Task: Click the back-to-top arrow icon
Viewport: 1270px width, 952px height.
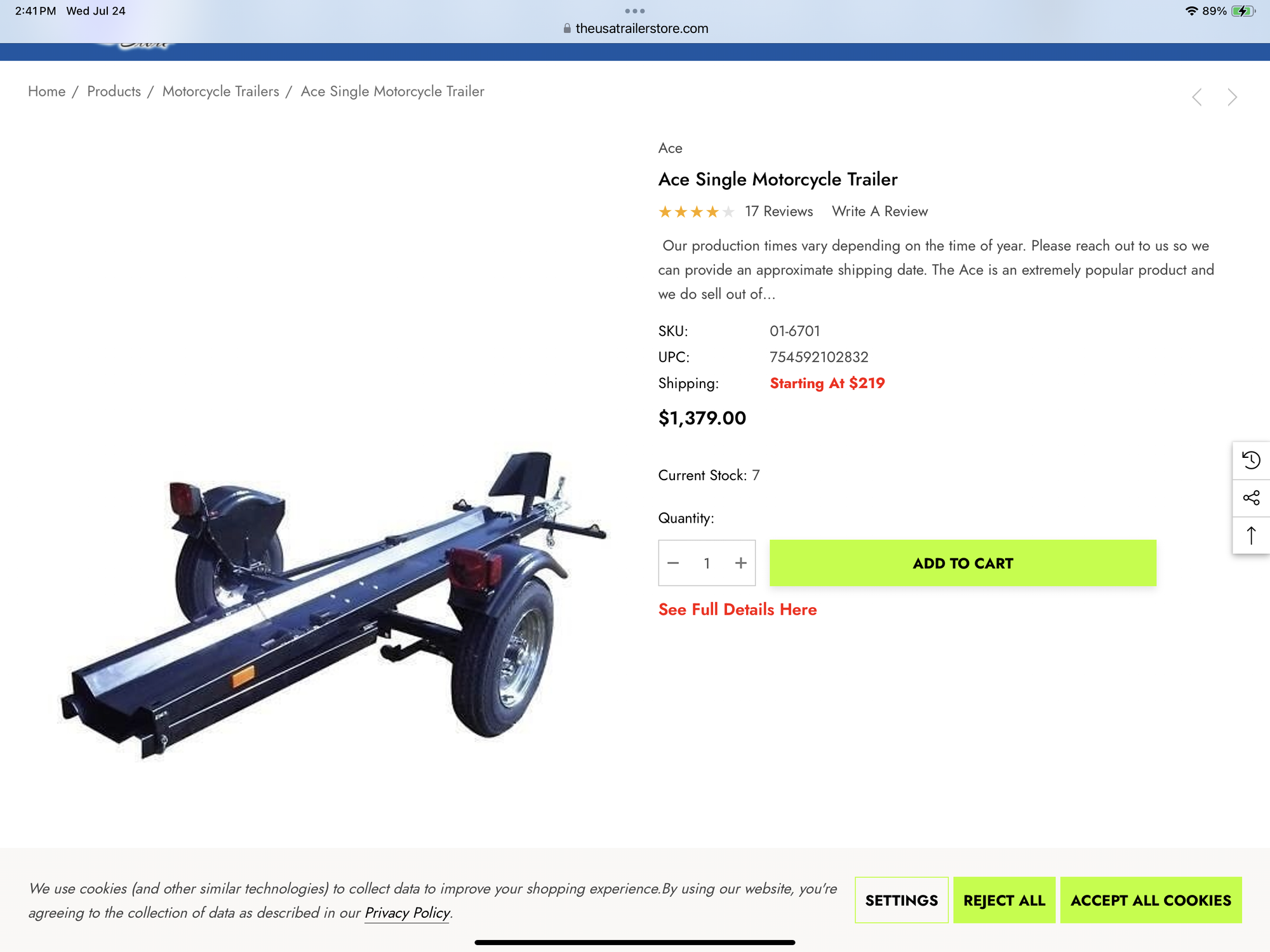Action: (x=1251, y=535)
